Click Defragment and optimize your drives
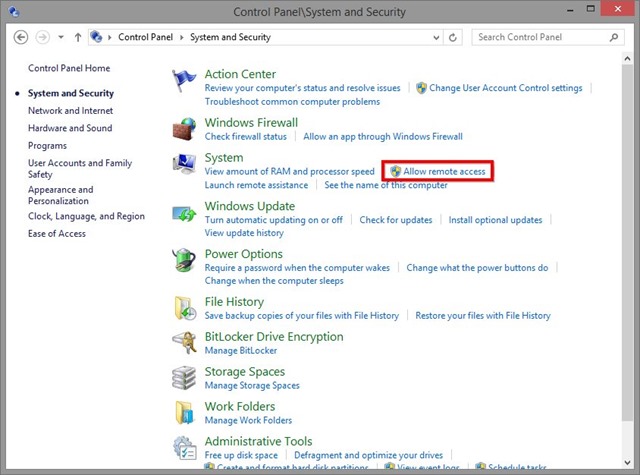 [x=368, y=455]
